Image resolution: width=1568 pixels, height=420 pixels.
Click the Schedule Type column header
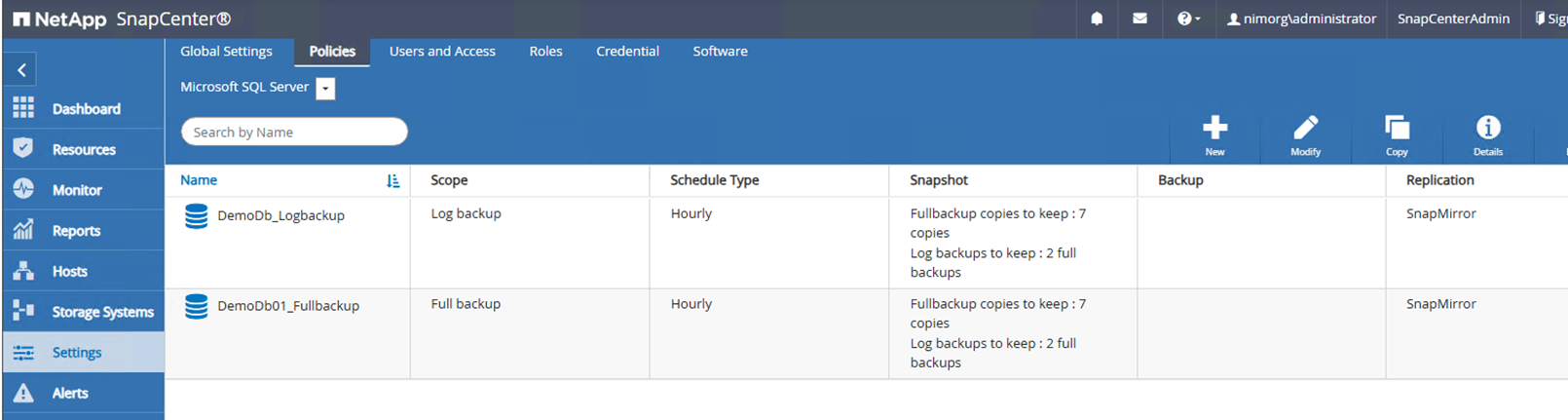coord(714,180)
